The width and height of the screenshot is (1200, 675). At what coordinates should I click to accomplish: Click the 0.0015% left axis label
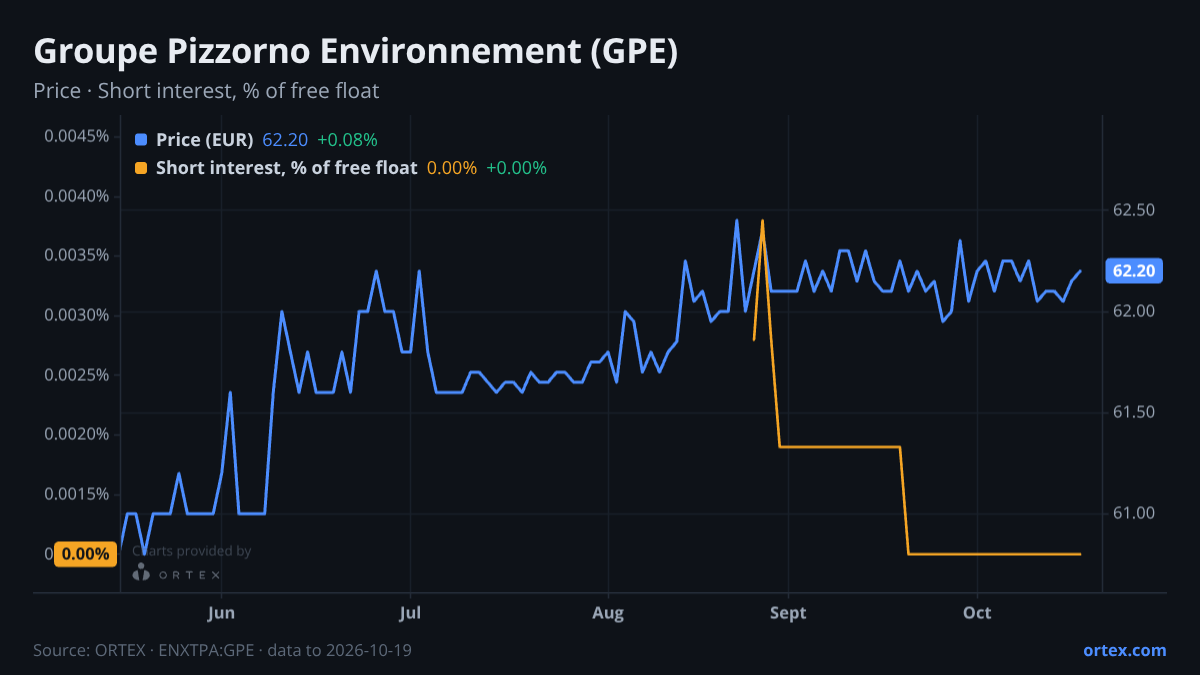(x=76, y=494)
